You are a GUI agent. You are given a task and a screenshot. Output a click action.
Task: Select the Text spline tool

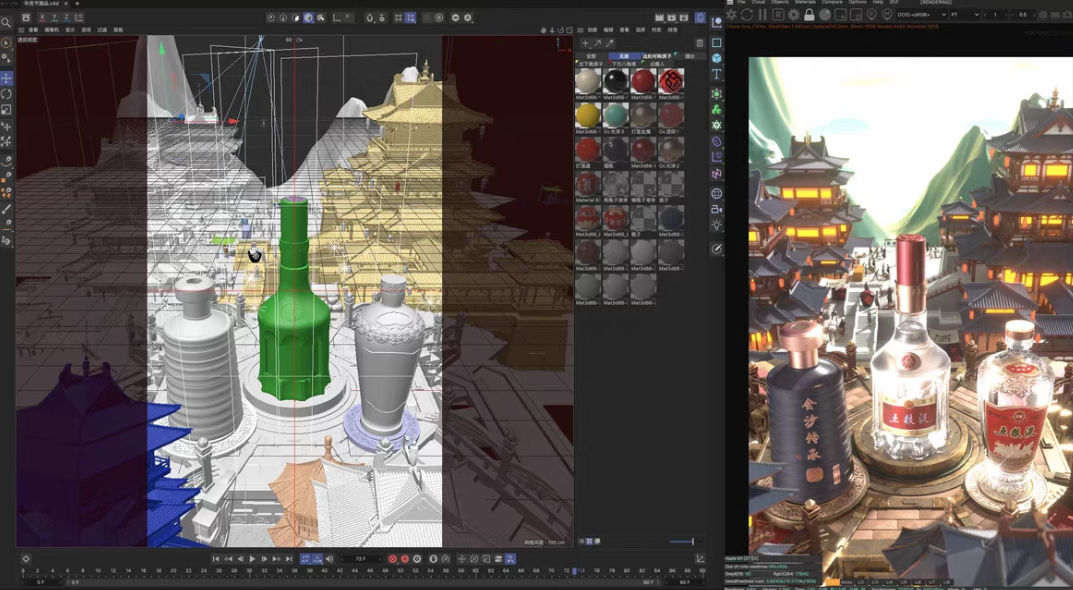(716, 75)
